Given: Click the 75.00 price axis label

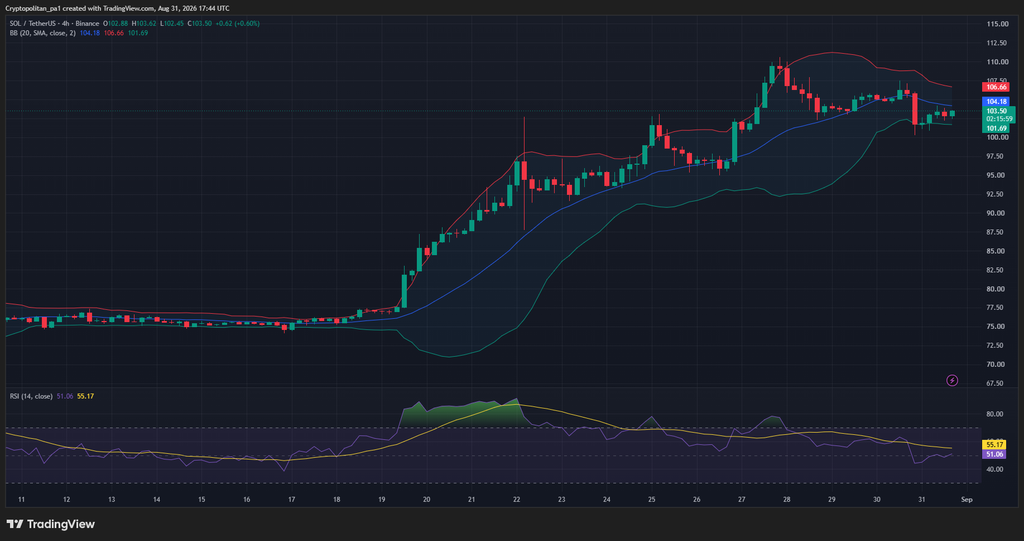Looking at the screenshot, I should point(997,326).
